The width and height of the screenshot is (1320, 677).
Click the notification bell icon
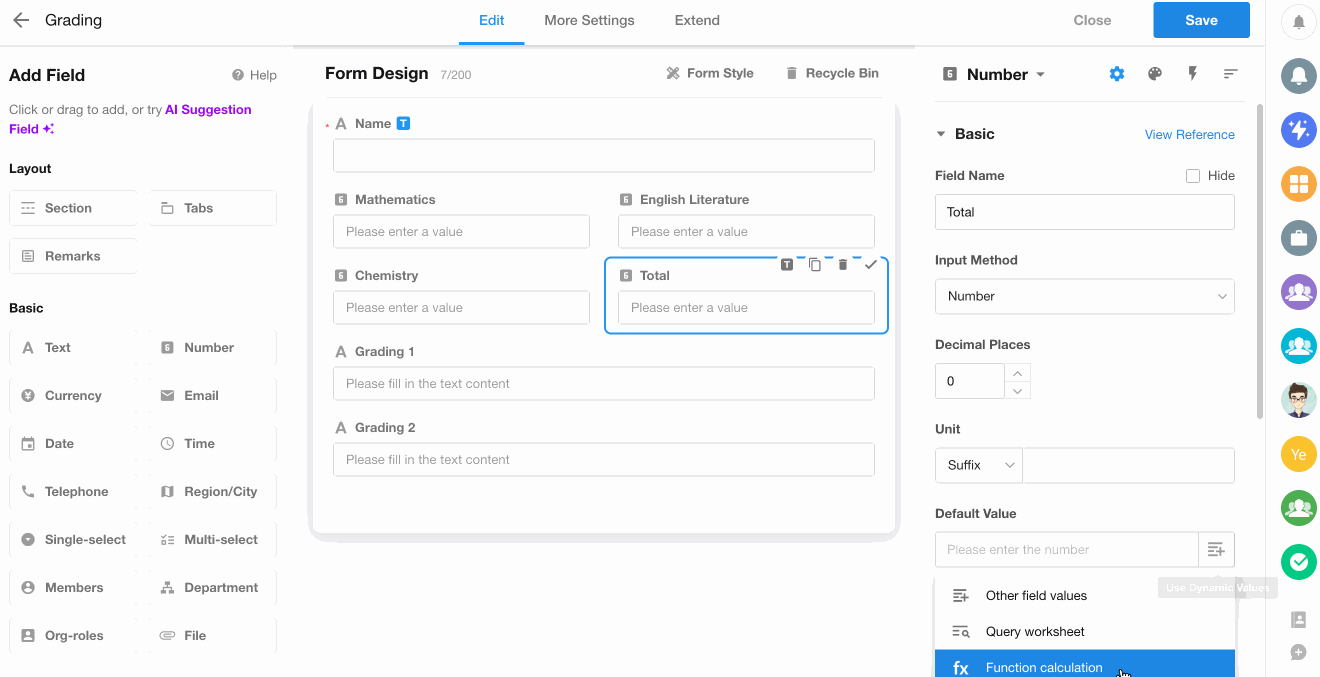click(x=1298, y=22)
